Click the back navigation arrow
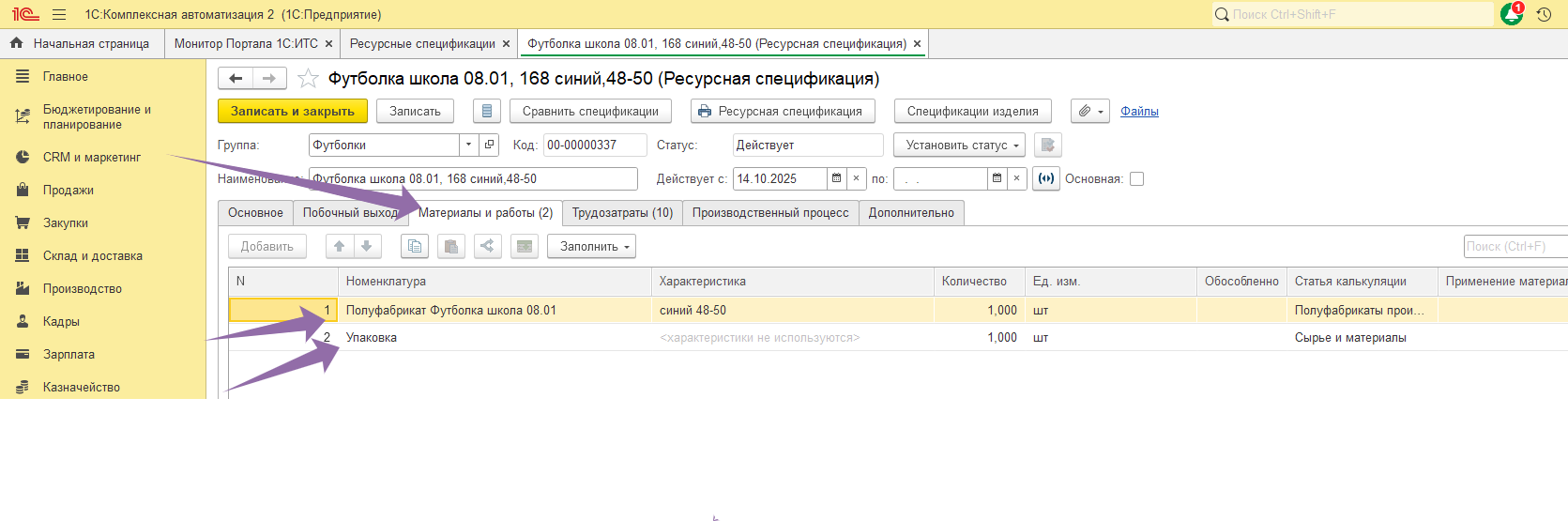Screen dimensions: 1568x521 tap(236, 79)
